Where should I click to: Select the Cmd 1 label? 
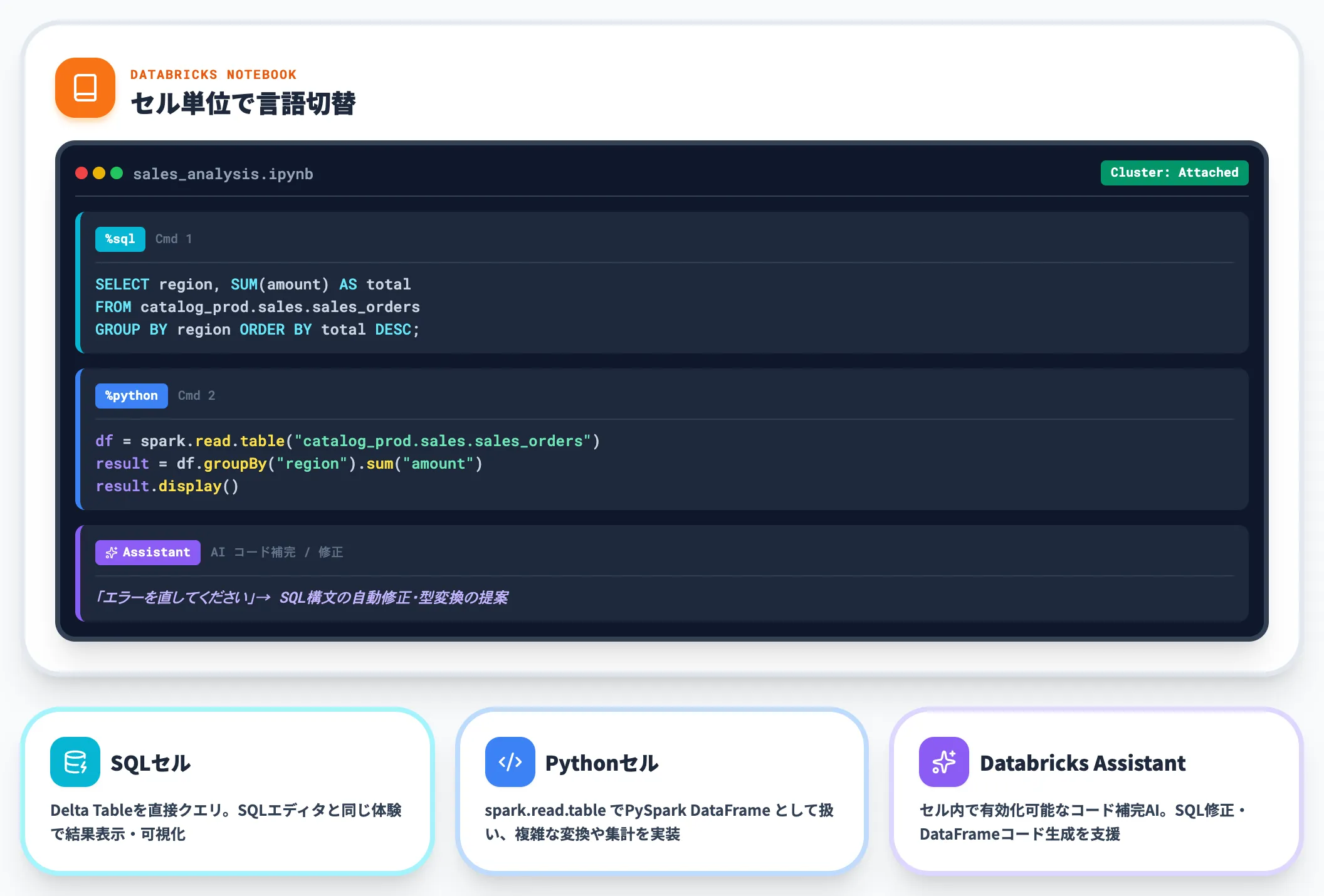click(x=174, y=239)
